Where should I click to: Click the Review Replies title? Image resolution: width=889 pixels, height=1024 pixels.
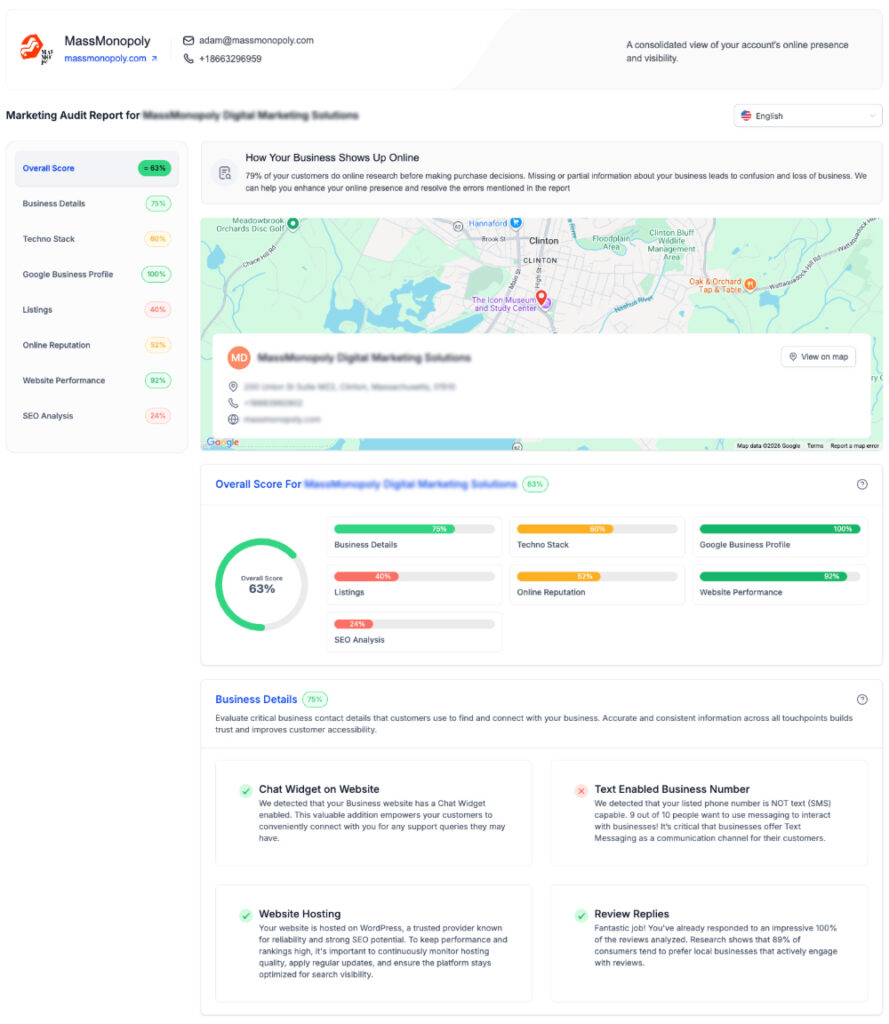(632, 914)
